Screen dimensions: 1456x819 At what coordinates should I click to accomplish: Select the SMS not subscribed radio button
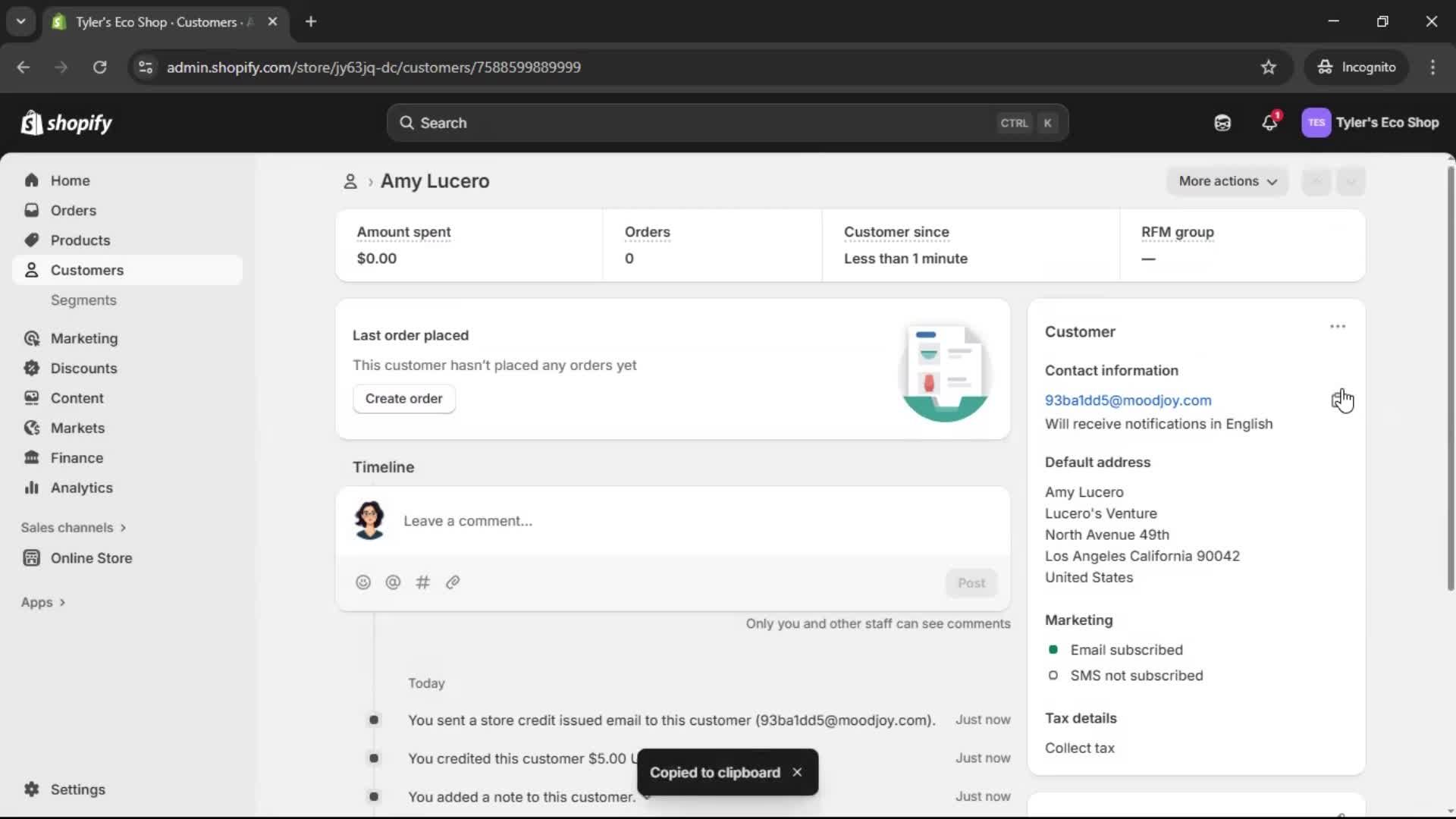tap(1054, 676)
